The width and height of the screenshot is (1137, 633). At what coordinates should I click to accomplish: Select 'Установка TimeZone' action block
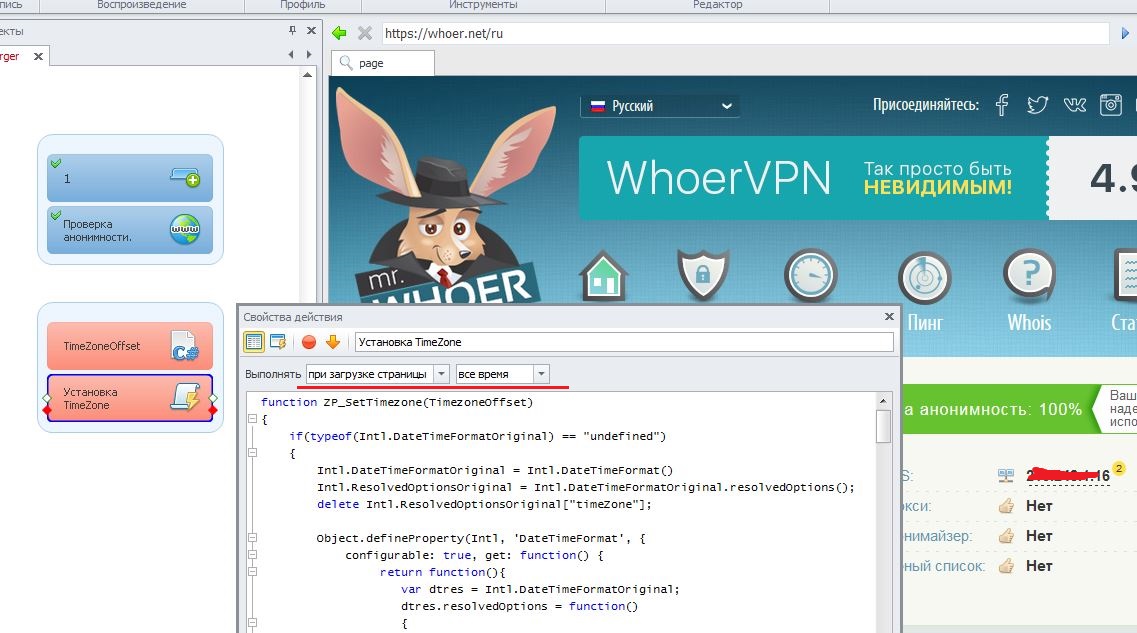[130, 398]
